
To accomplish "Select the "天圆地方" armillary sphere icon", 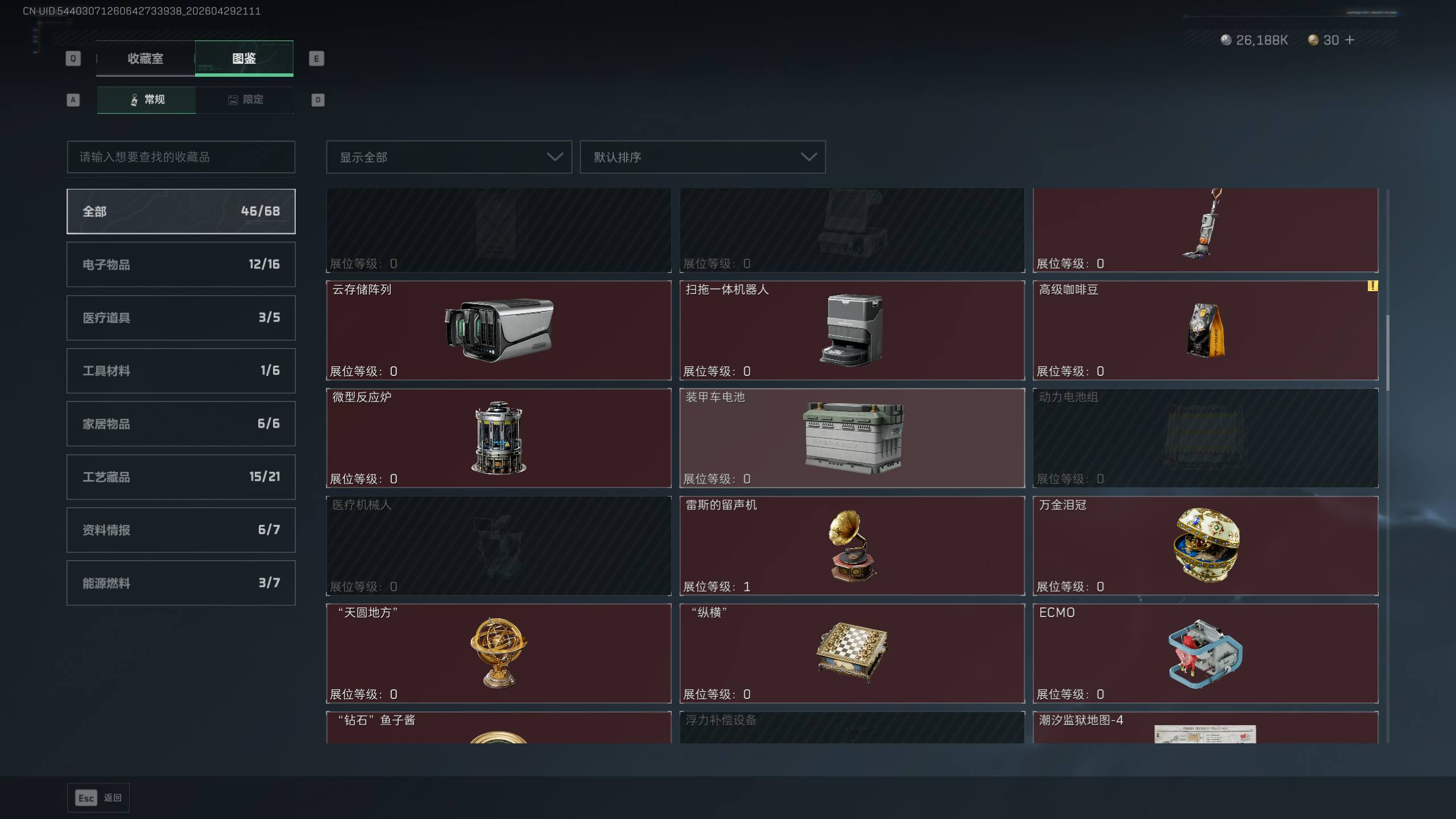I will (x=499, y=653).
